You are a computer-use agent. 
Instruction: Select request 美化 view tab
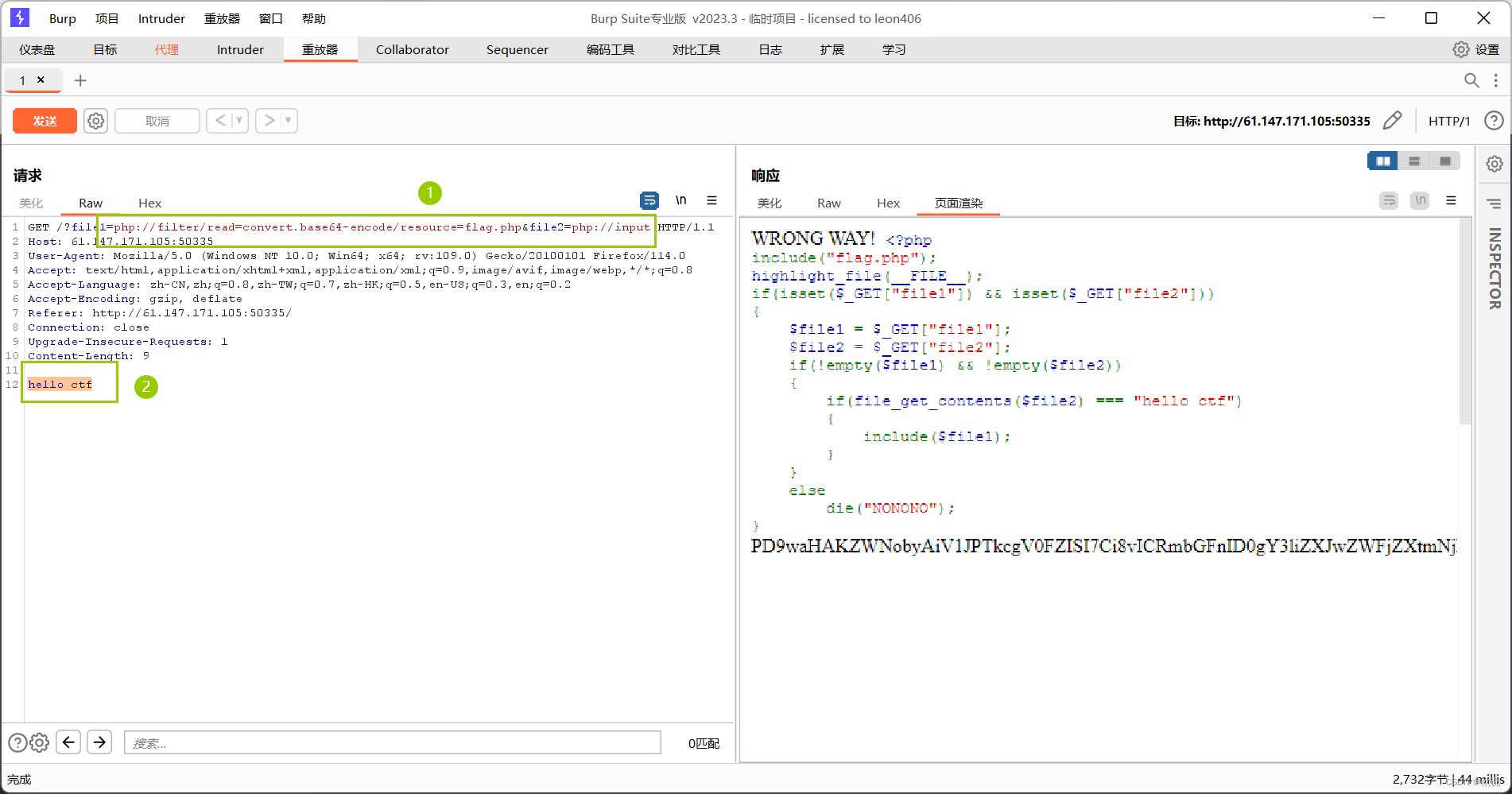tap(31, 203)
